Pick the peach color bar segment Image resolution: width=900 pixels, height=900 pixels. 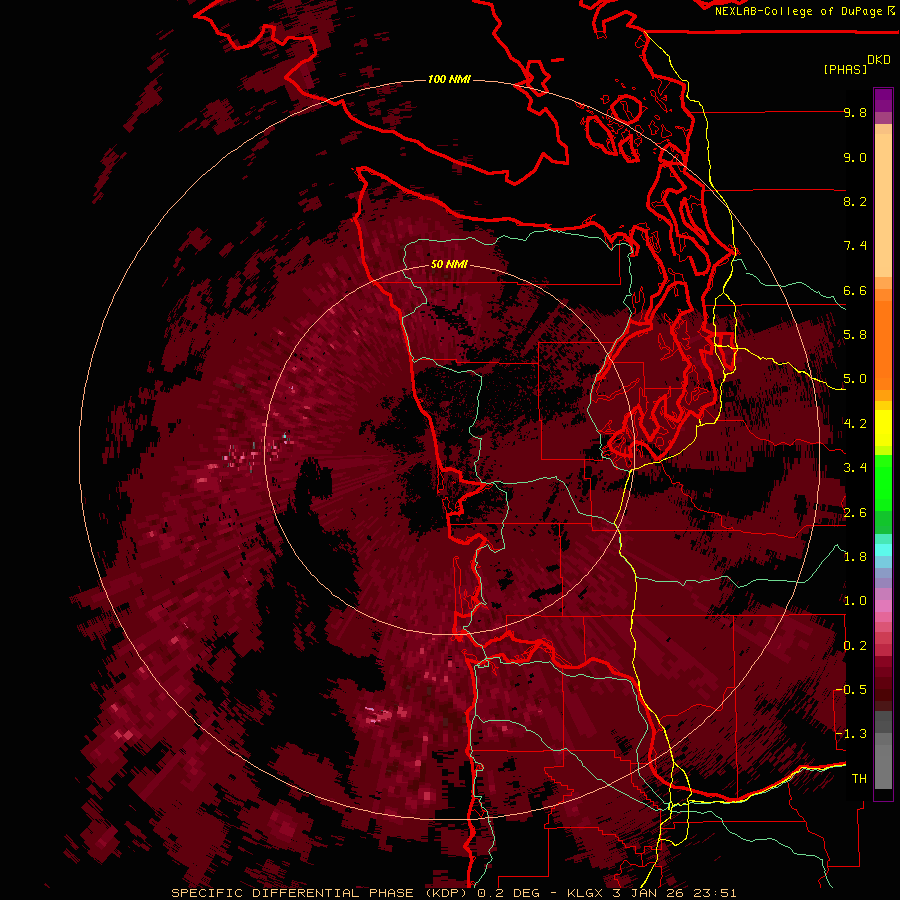(883, 204)
